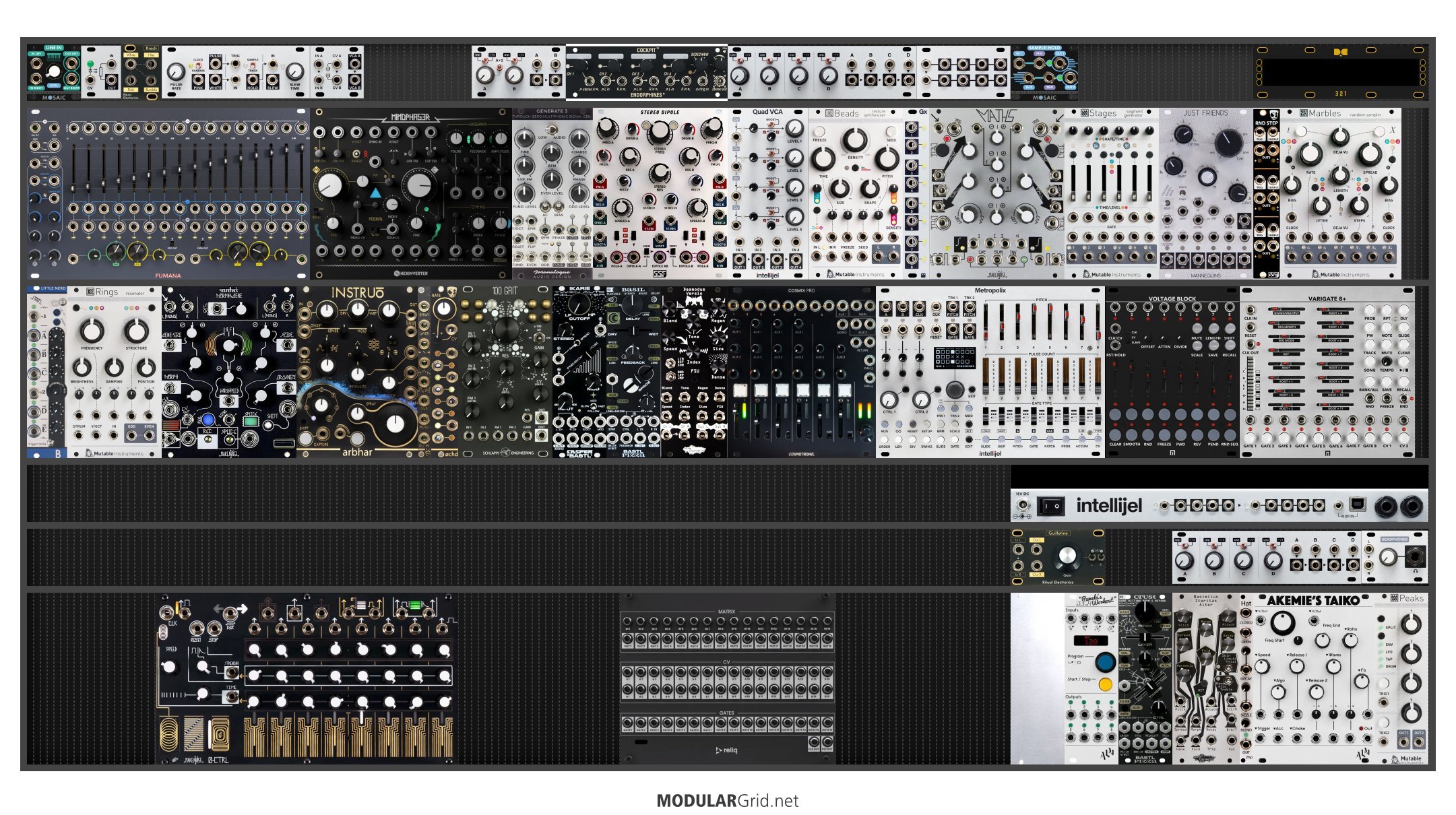1456x815 pixels.
Task: Click the Akemie's Taiko Fb knob
Action: [1361, 681]
